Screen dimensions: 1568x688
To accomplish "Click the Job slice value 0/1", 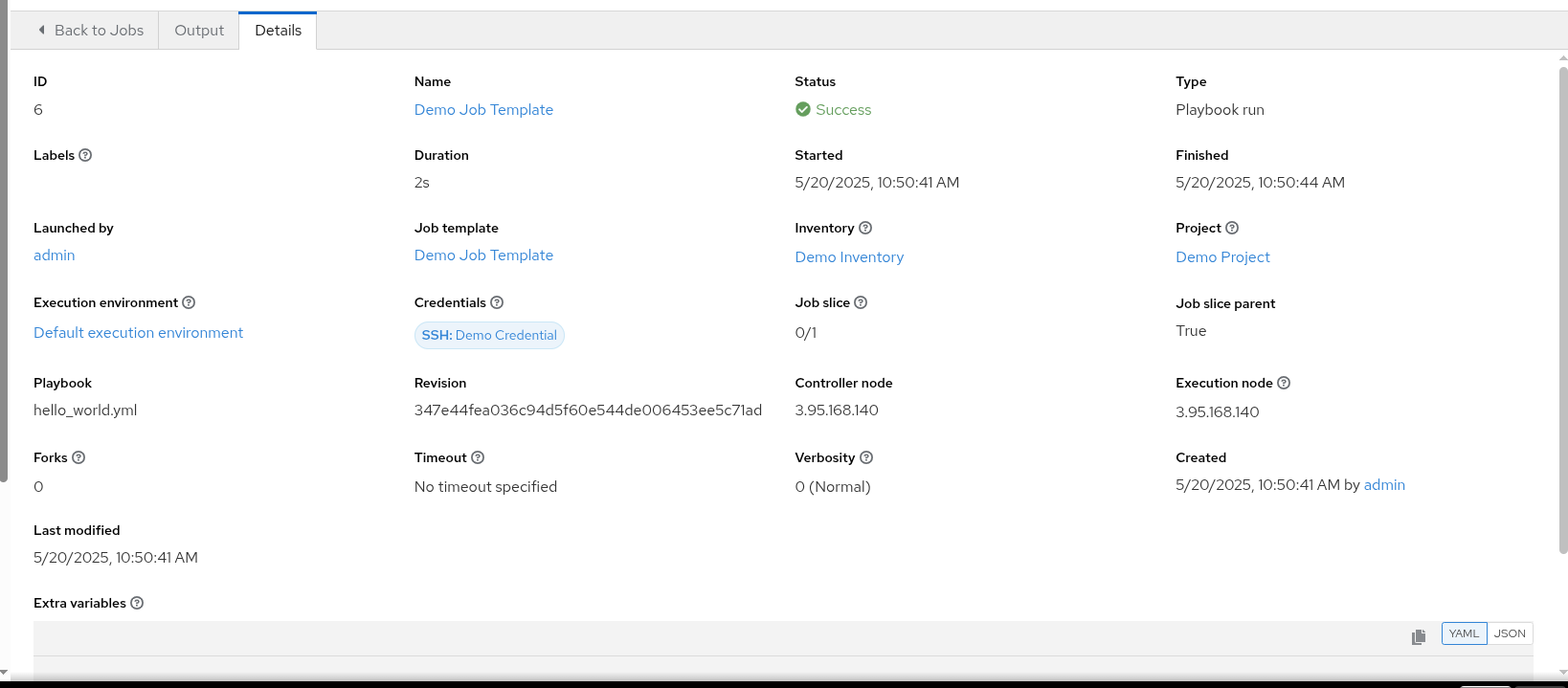I will 806,333.
